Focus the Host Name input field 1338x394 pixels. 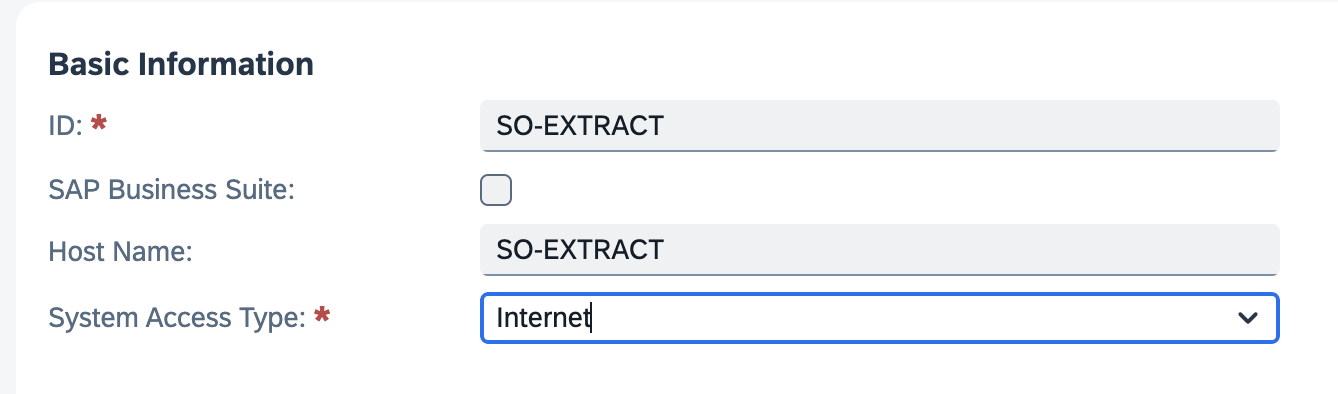pos(880,249)
